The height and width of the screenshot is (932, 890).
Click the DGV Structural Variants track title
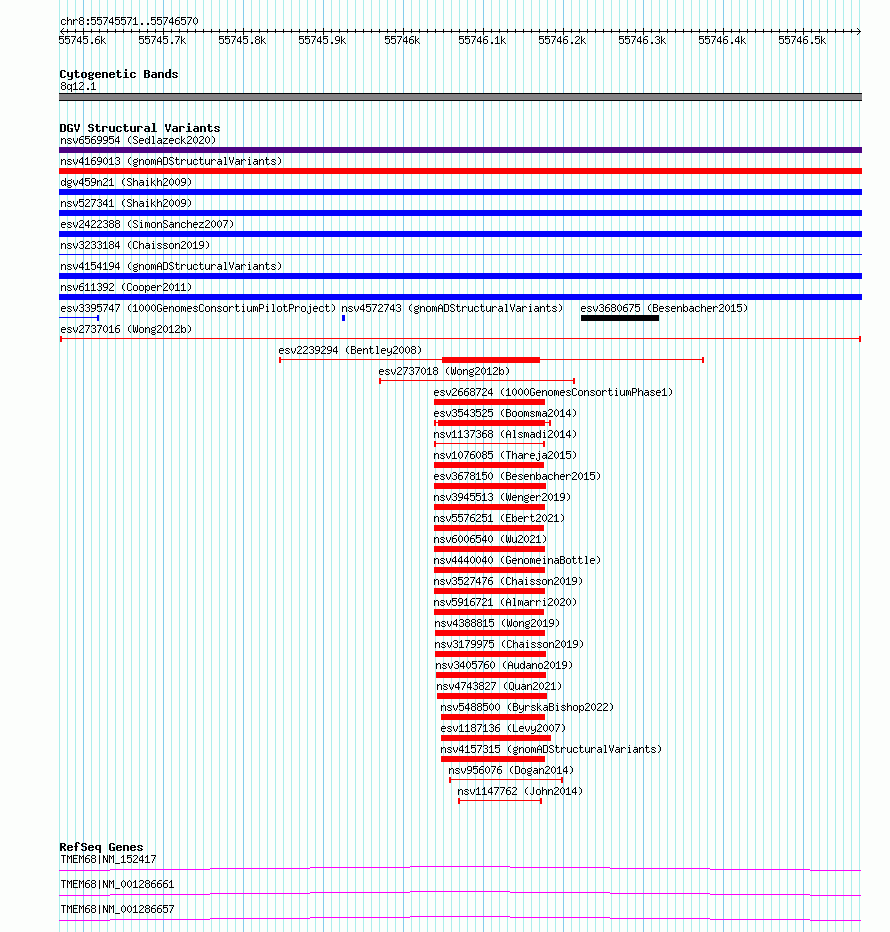point(140,128)
